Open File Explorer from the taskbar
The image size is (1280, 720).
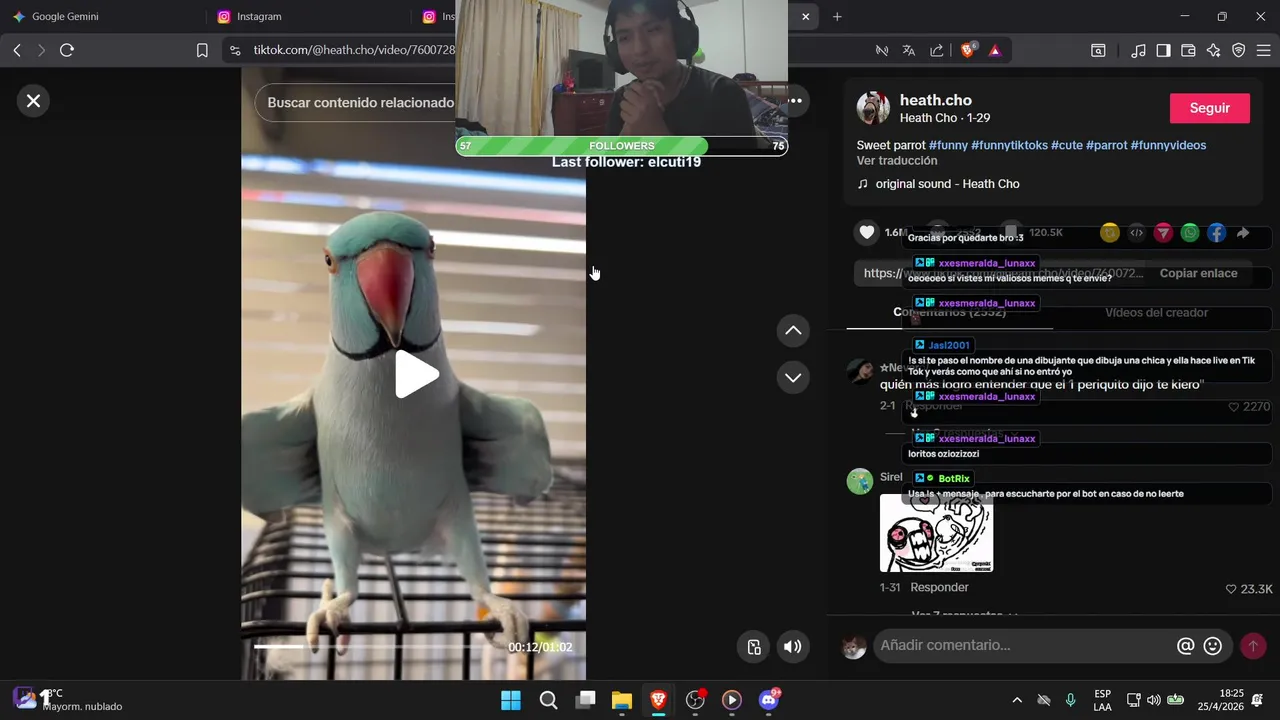(x=622, y=700)
